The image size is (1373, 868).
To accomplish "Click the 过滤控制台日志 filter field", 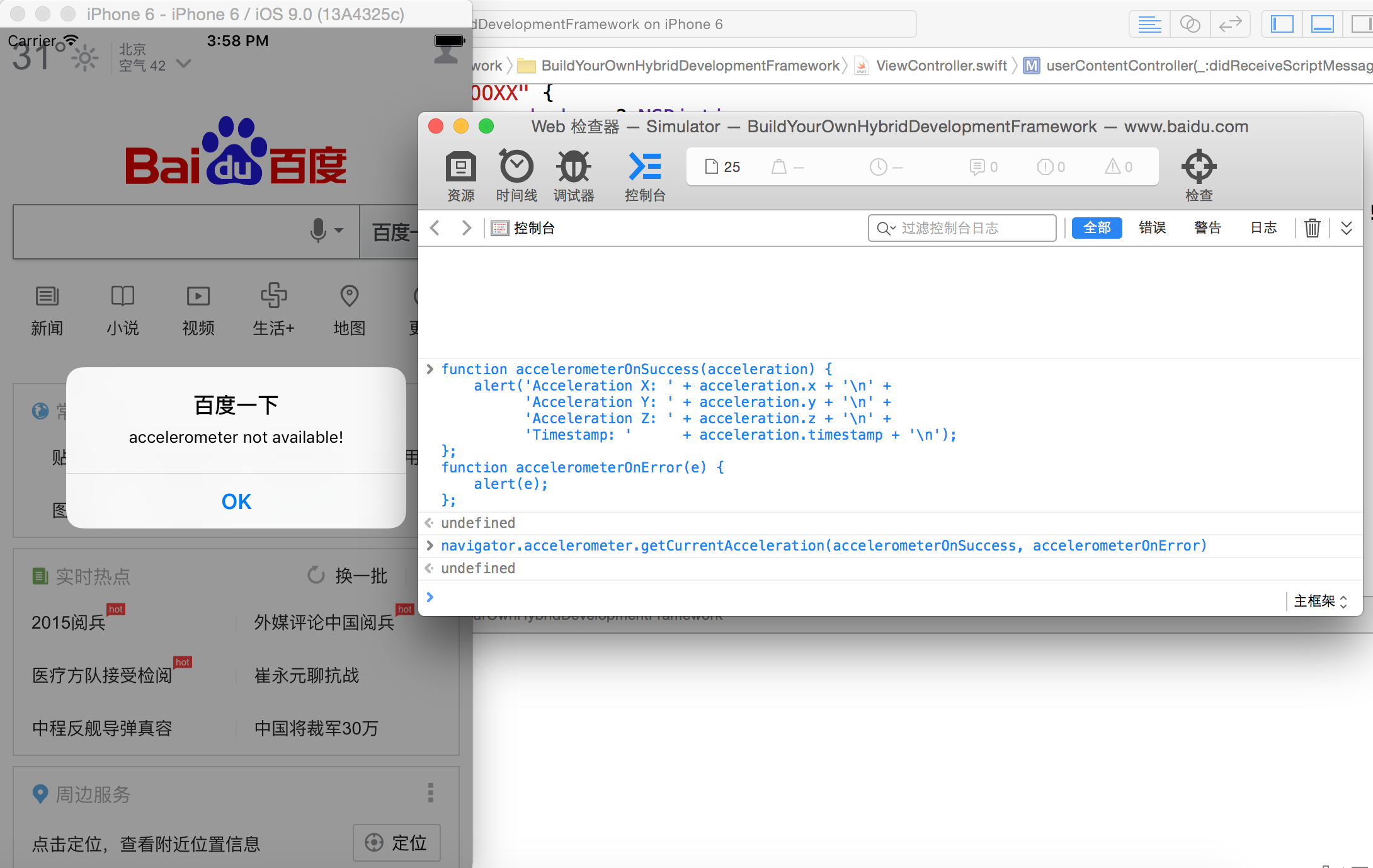I will tap(962, 227).
